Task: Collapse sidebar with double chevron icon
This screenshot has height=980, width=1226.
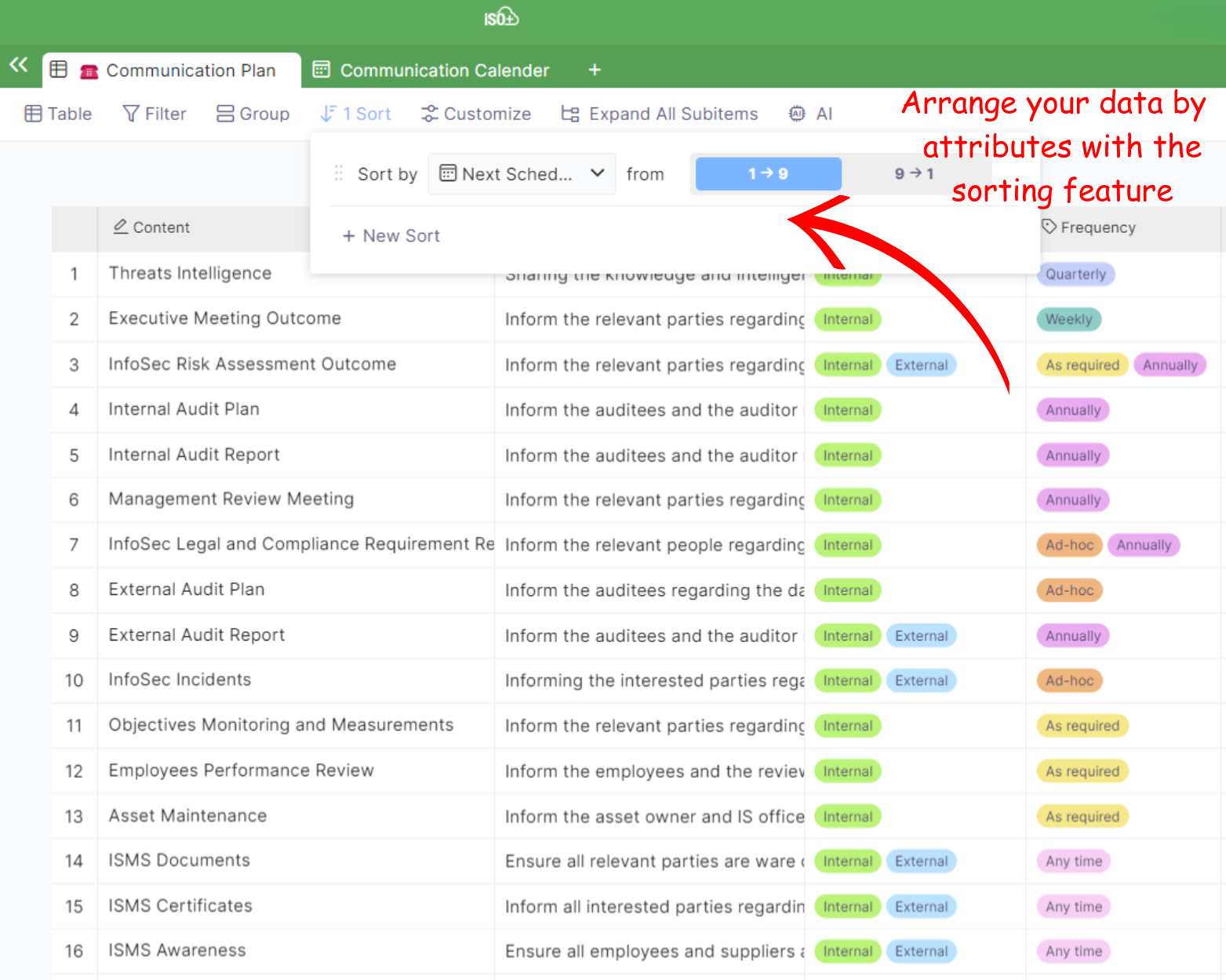Action: [x=19, y=65]
